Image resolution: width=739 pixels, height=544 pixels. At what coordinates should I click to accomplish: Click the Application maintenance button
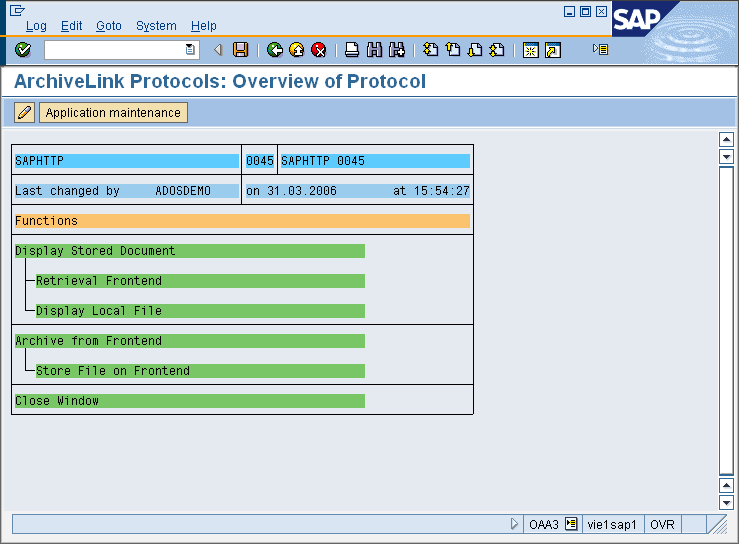pos(113,113)
